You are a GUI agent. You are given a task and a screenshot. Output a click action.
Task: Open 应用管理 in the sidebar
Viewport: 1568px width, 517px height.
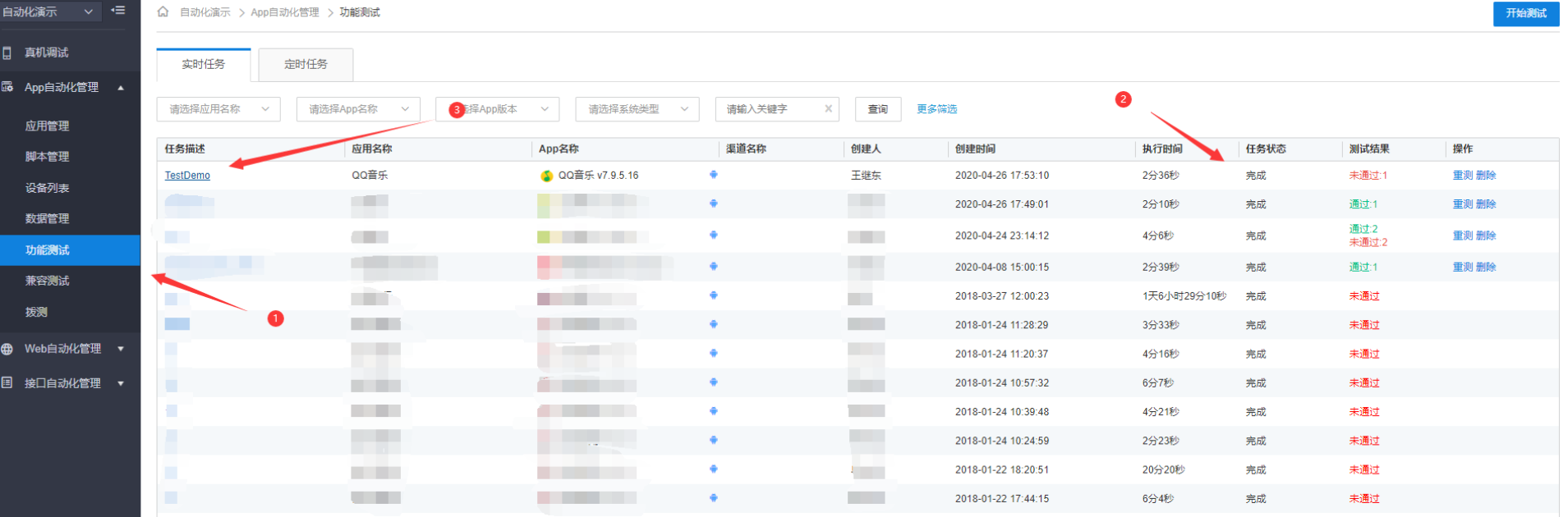pos(47,126)
